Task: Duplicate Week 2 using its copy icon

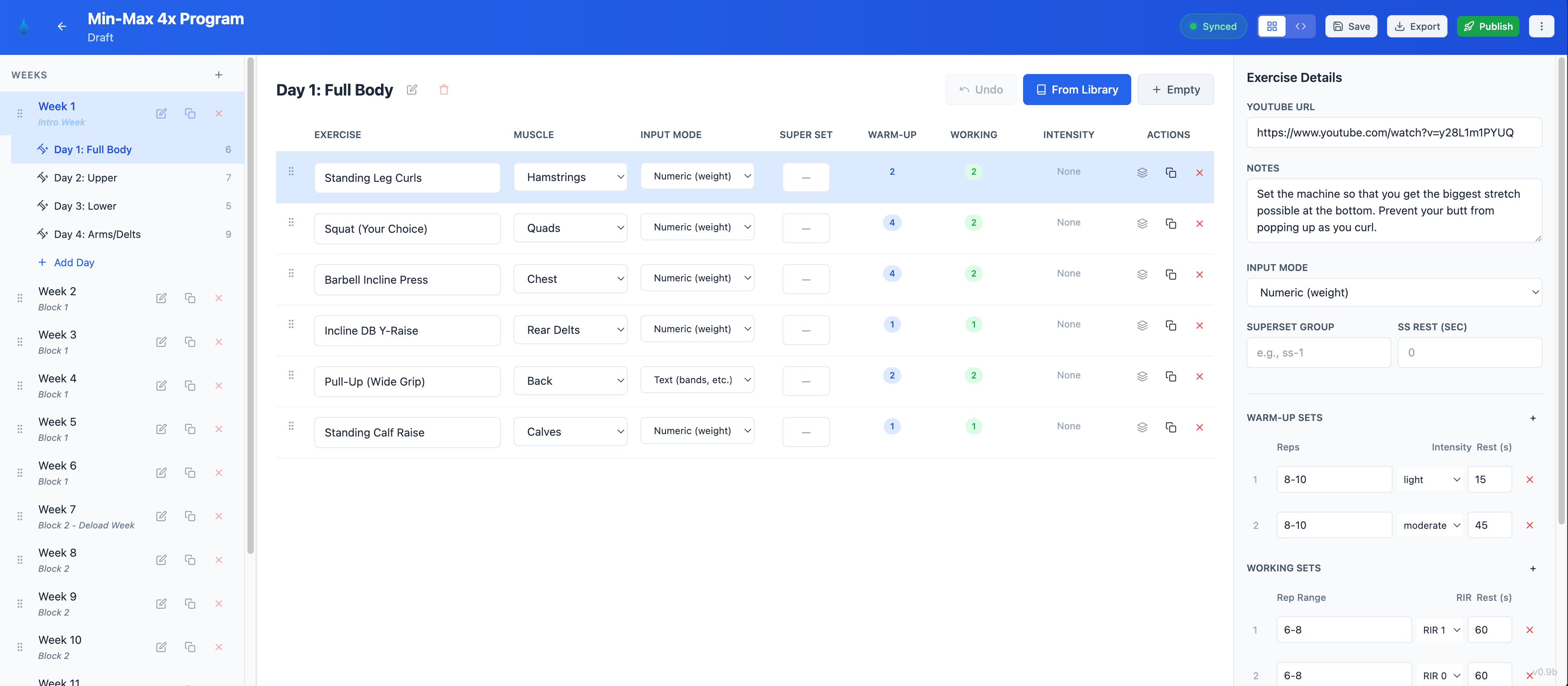Action: (x=190, y=298)
